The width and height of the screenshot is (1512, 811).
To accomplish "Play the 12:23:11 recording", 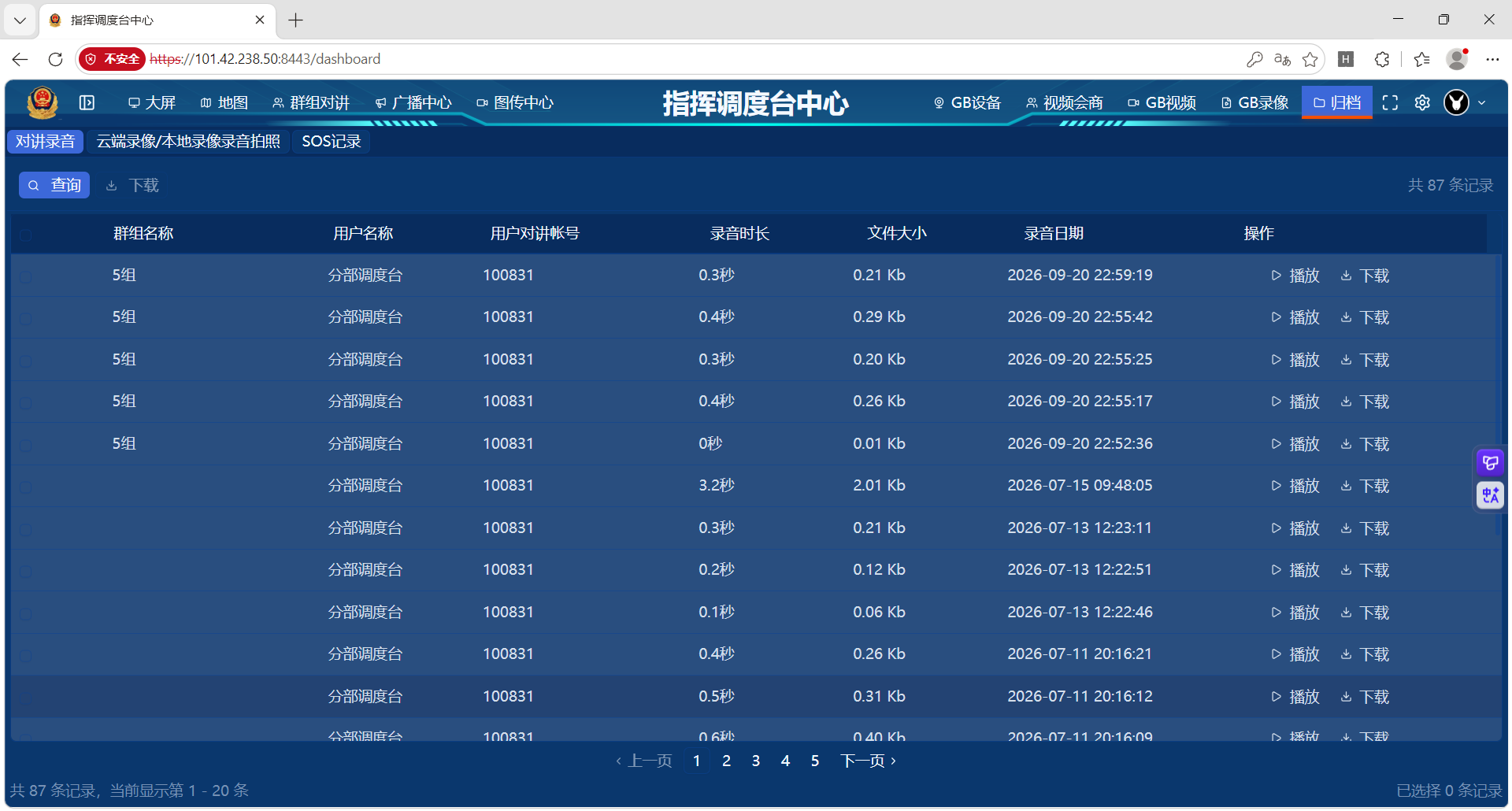I will pyautogui.click(x=1295, y=528).
